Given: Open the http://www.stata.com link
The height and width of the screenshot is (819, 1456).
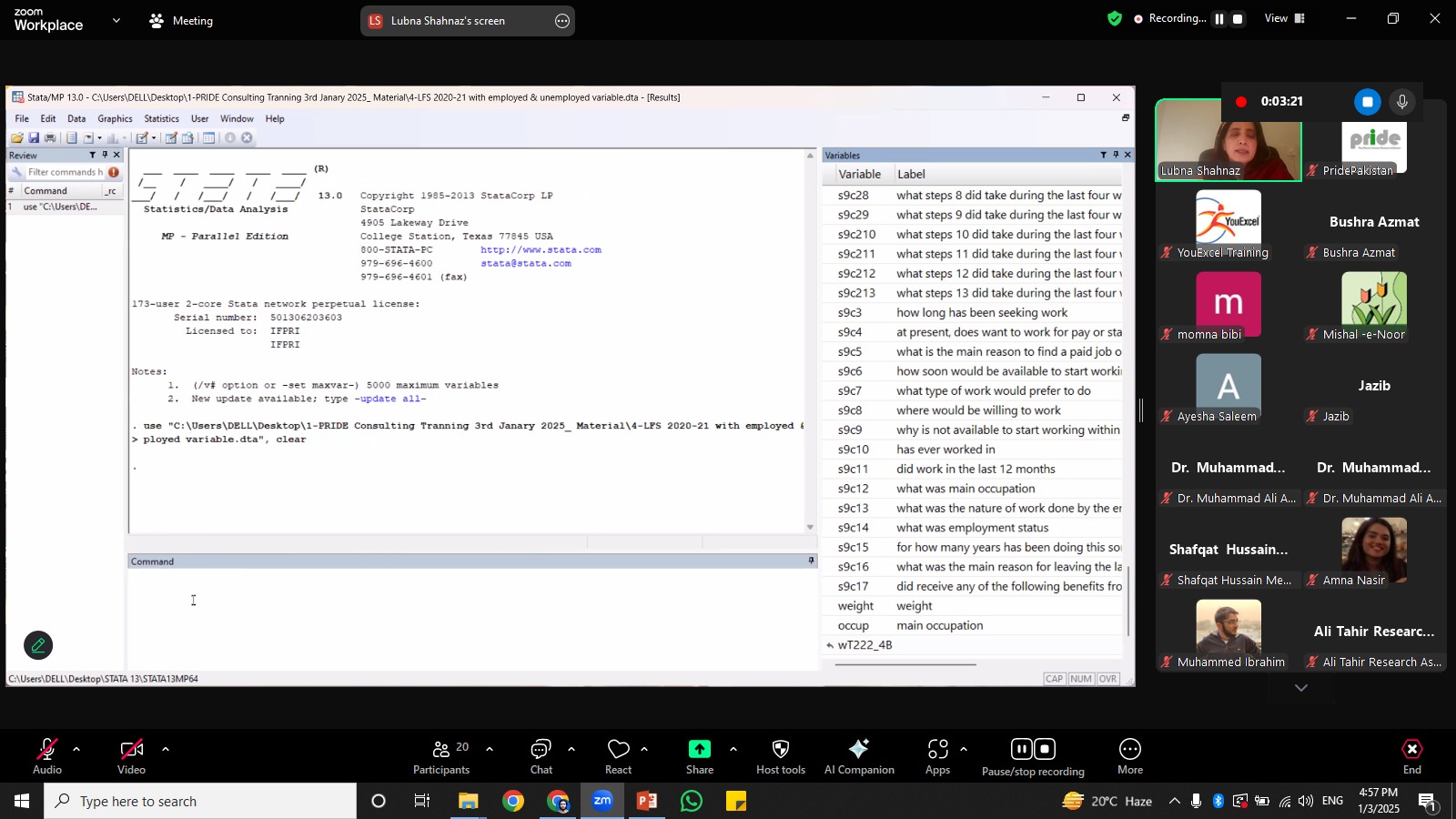Looking at the screenshot, I should pos(541,249).
